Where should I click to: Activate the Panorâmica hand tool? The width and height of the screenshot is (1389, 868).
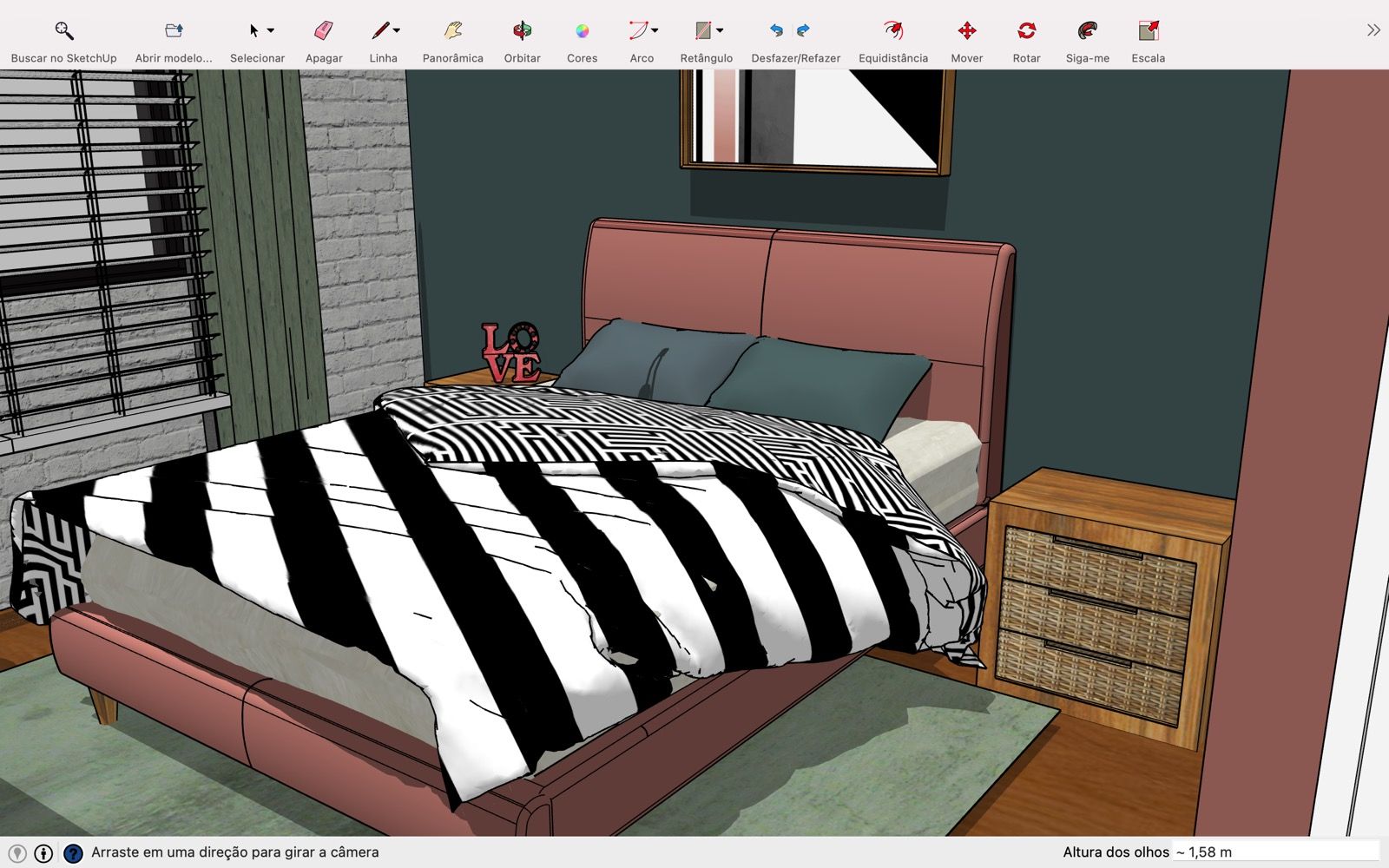pyautogui.click(x=452, y=31)
